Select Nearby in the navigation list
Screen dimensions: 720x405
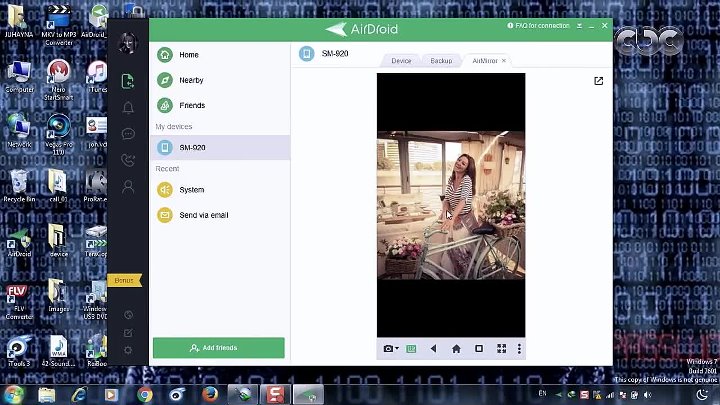coord(191,80)
